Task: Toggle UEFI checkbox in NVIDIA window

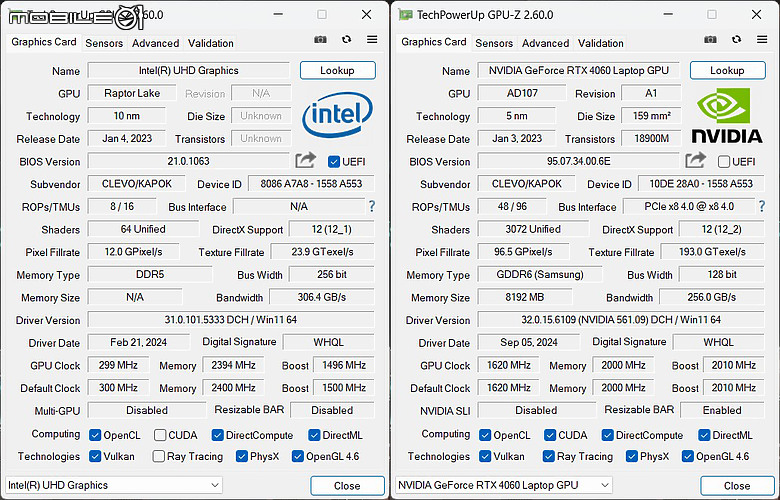Action: [724, 162]
